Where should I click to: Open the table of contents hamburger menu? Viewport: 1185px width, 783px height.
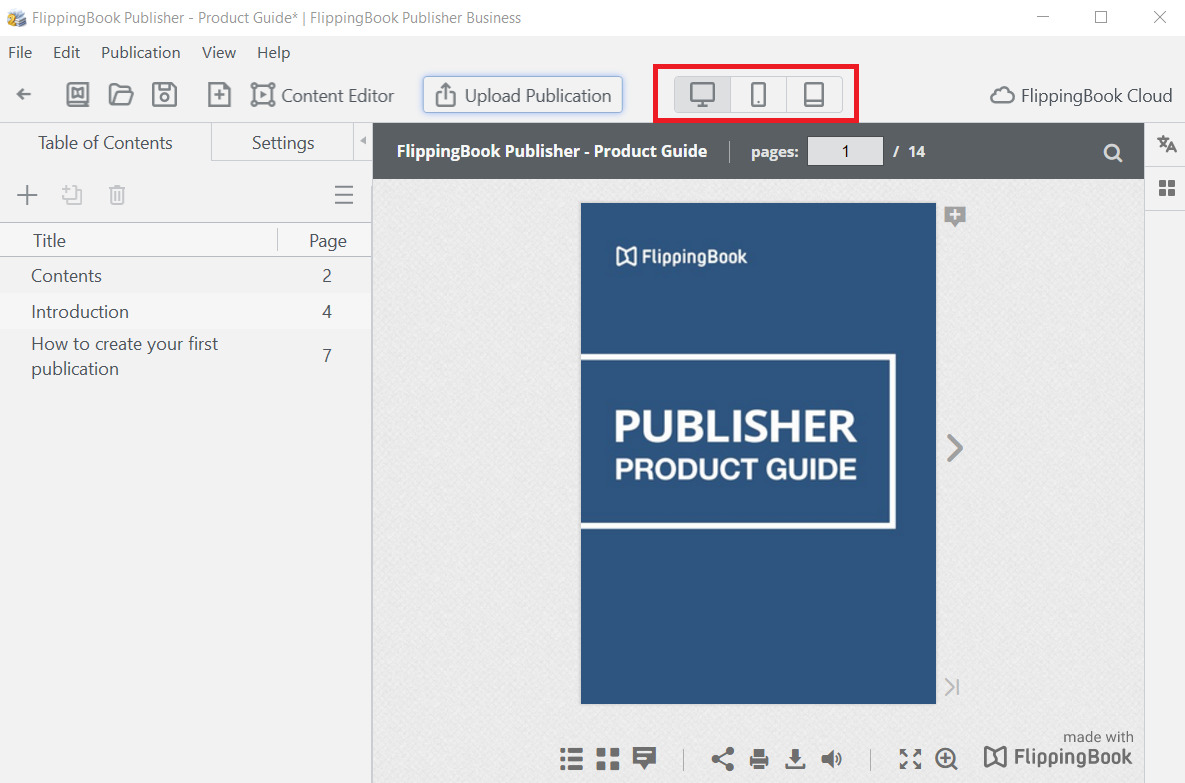click(x=344, y=195)
